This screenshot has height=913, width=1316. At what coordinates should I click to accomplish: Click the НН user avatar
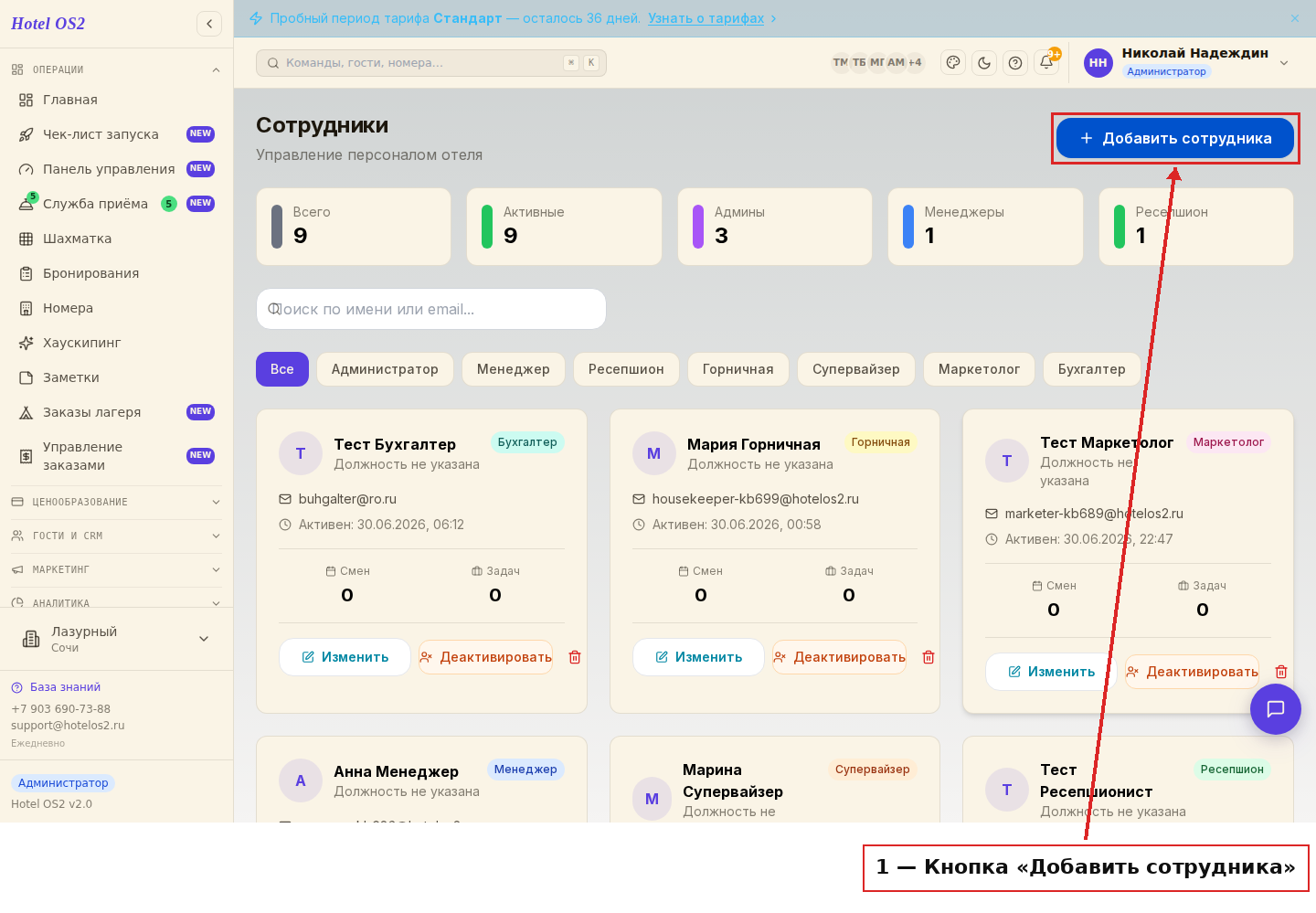click(1098, 62)
